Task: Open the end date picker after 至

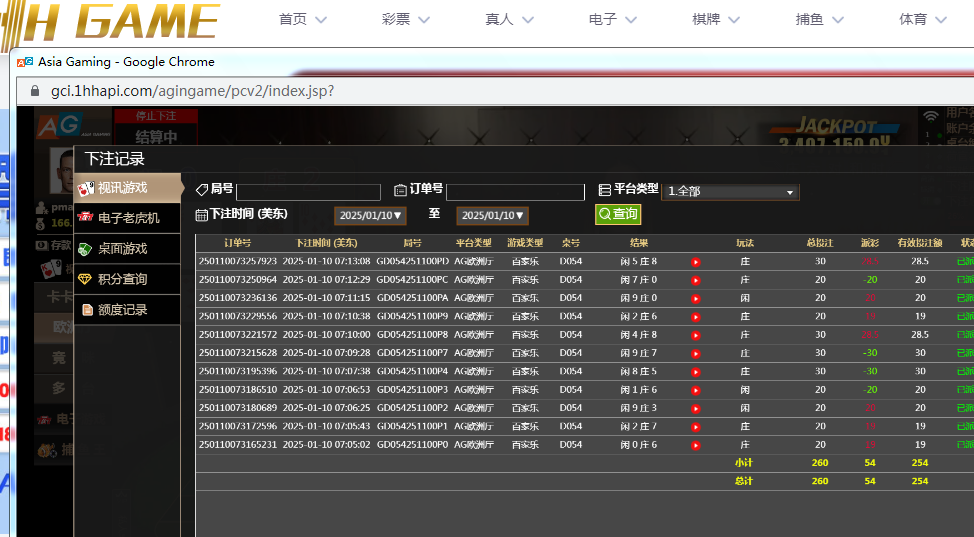Action: pyautogui.click(x=492, y=216)
